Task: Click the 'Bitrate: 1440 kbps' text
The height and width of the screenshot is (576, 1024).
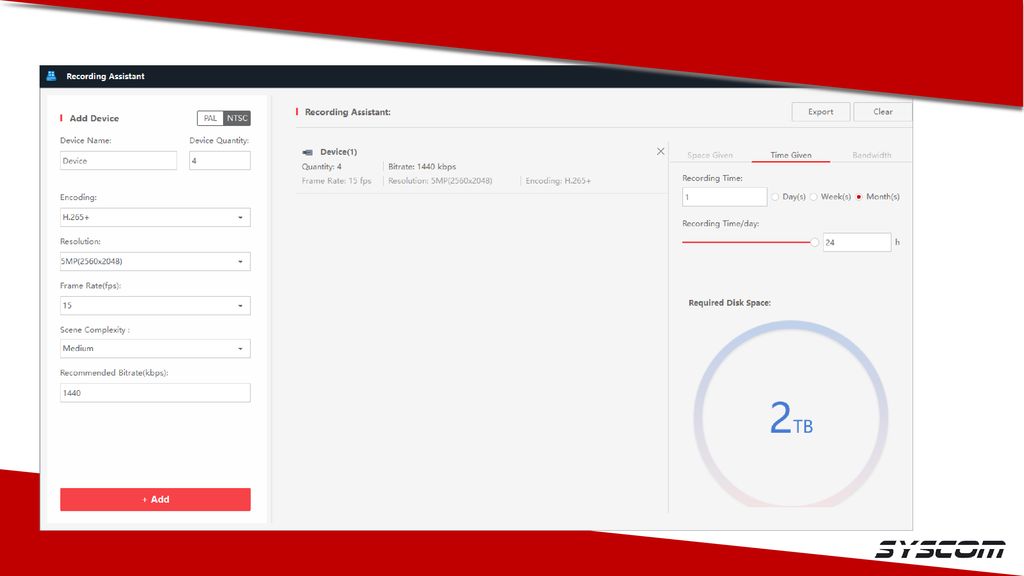Action: click(x=422, y=167)
